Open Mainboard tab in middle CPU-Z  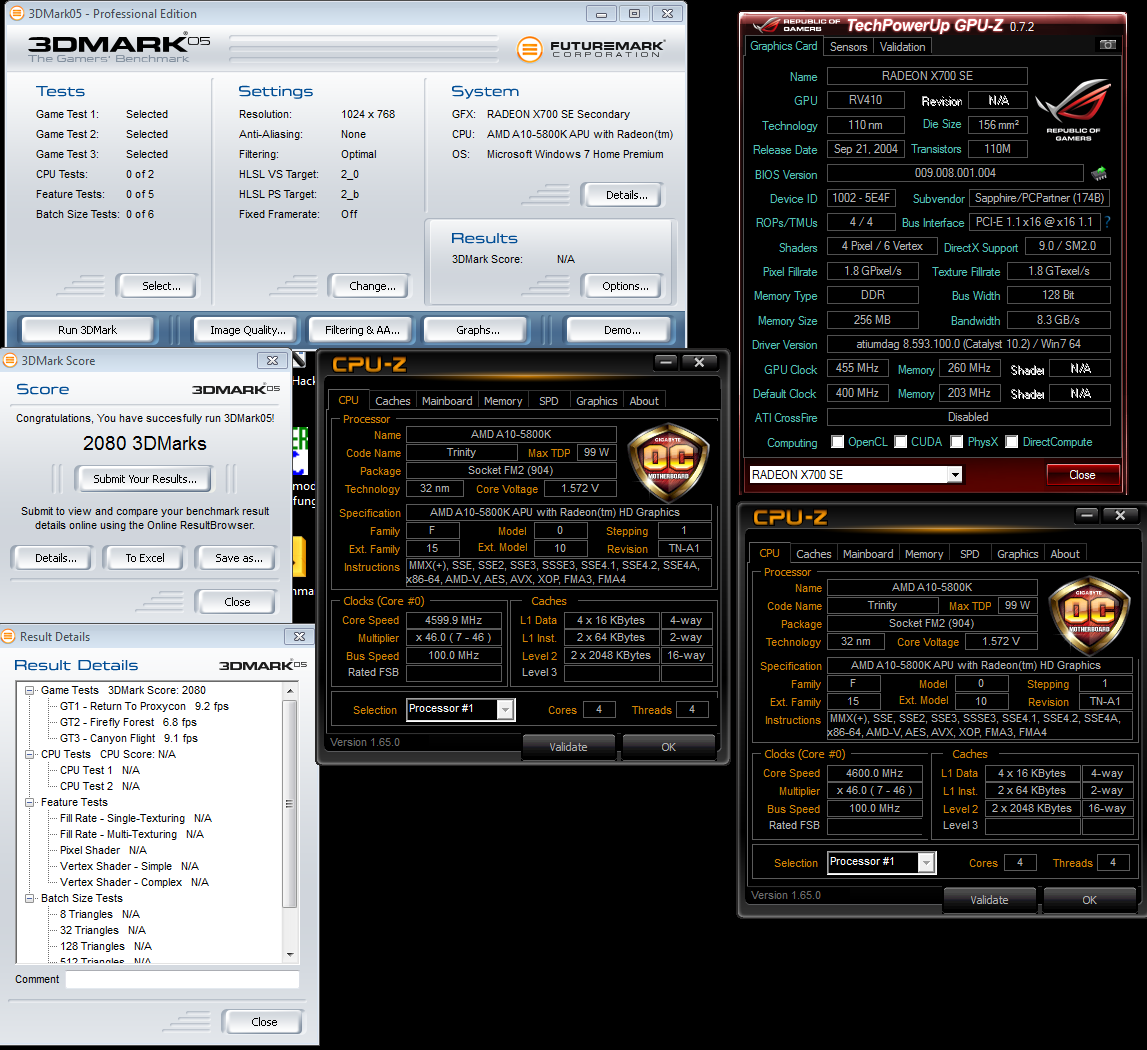click(447, 401)
